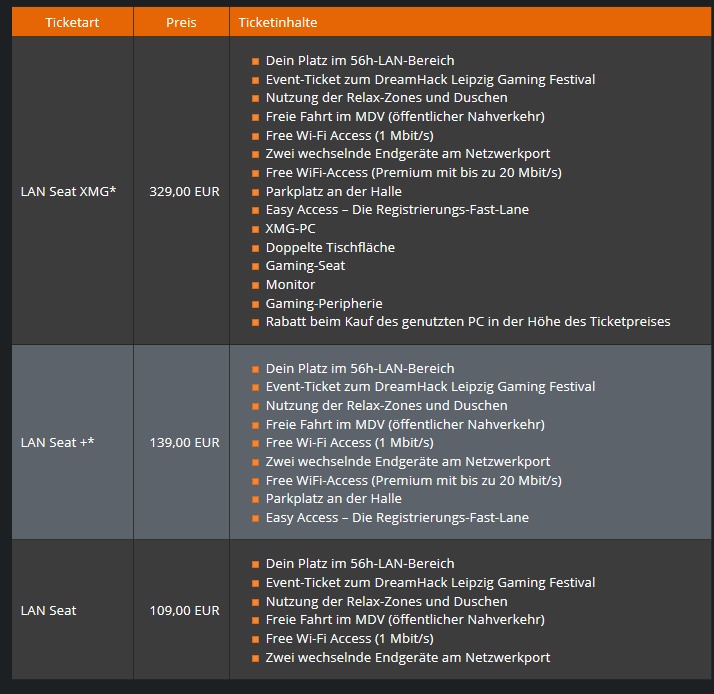Click the 139,00 EUR price
Image resolution: width=714 pixels, height=694 pixels.
[184, 442]
